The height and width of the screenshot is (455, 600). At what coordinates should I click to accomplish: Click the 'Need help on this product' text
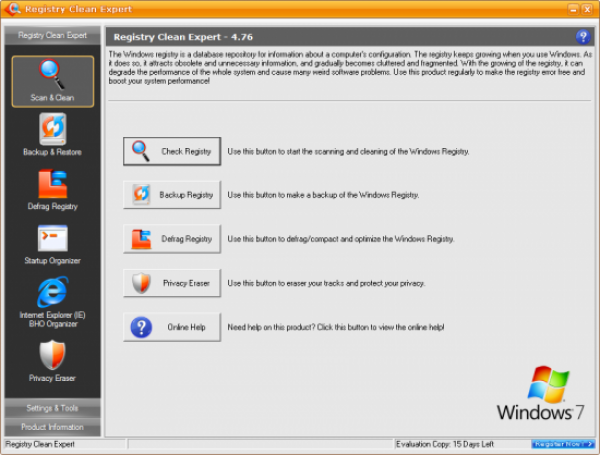[336, 328]
